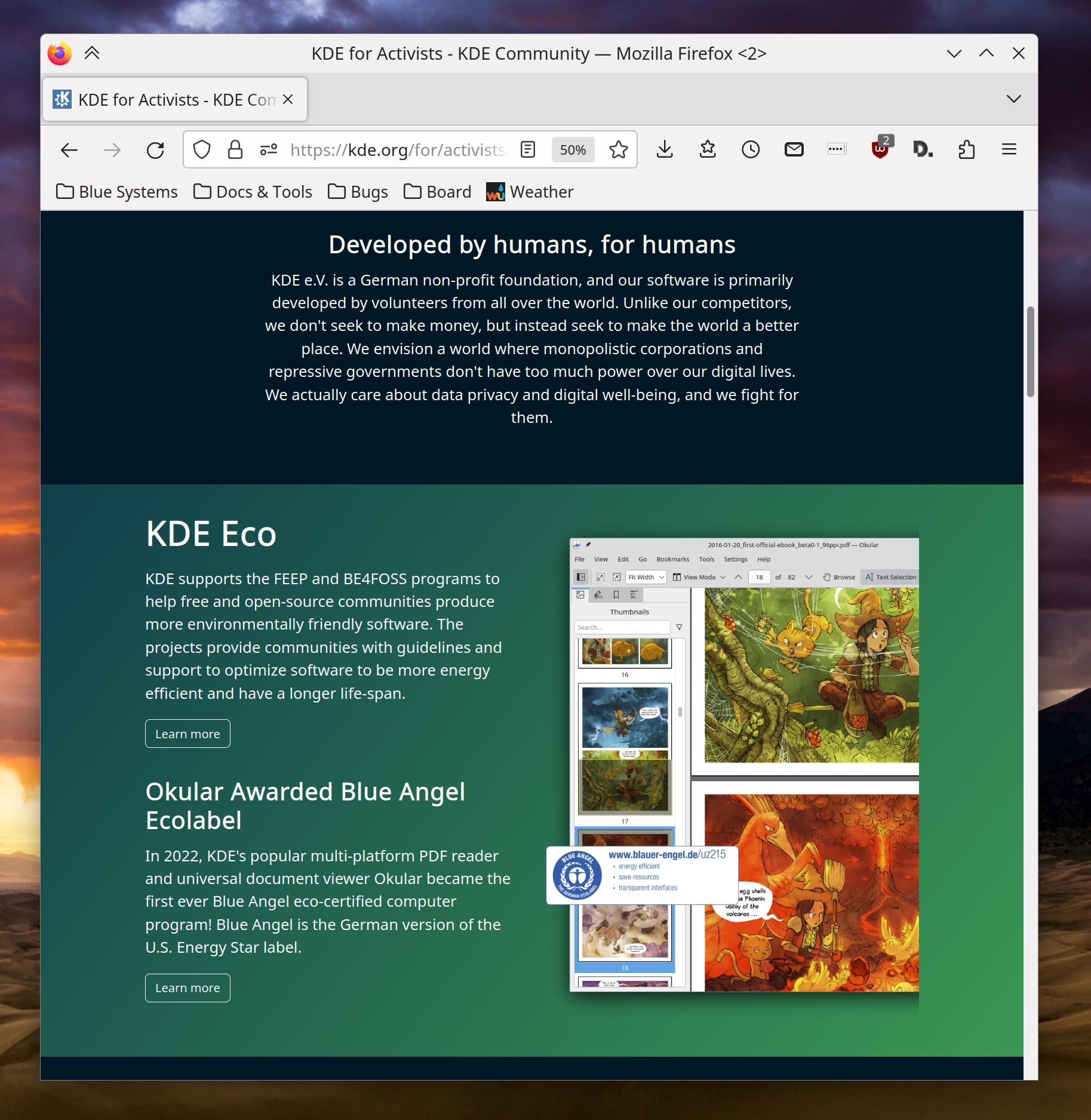Image resolution: width=1091 pixels, height=1120 pixels.
Task: Click the URL address bar field
Action: [398, 150]
